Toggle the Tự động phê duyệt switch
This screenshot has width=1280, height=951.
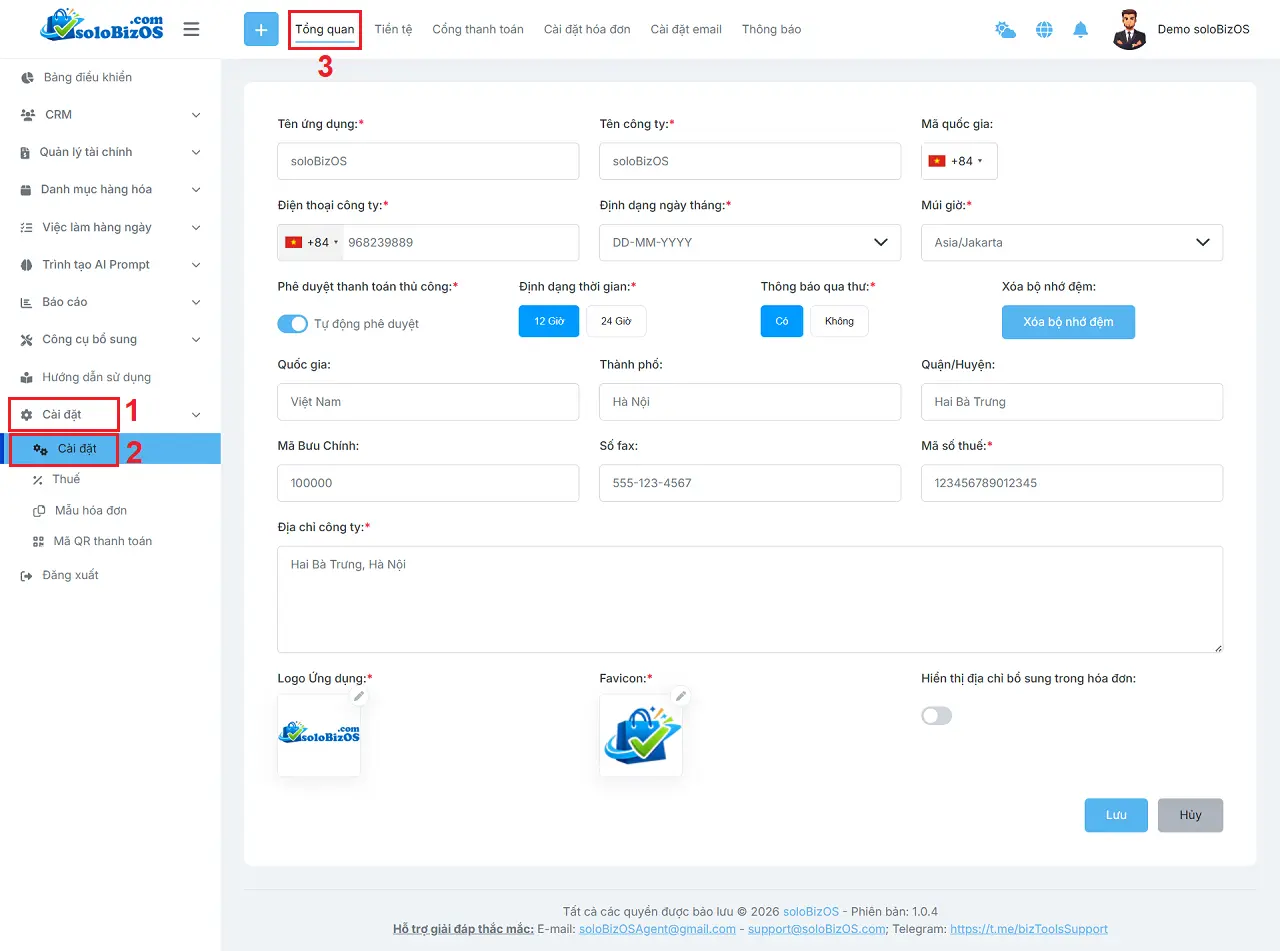[293, 324]
